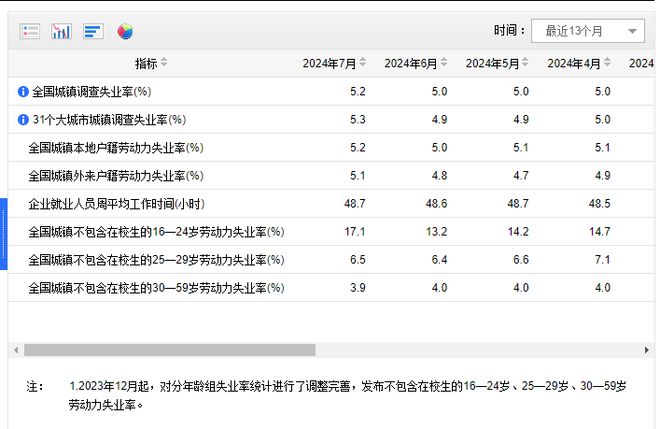The width and height of the screenshot is (660, 429).
Task: Click the right arrow of horizontal scrollbar
Action: (x=647, y=350)
